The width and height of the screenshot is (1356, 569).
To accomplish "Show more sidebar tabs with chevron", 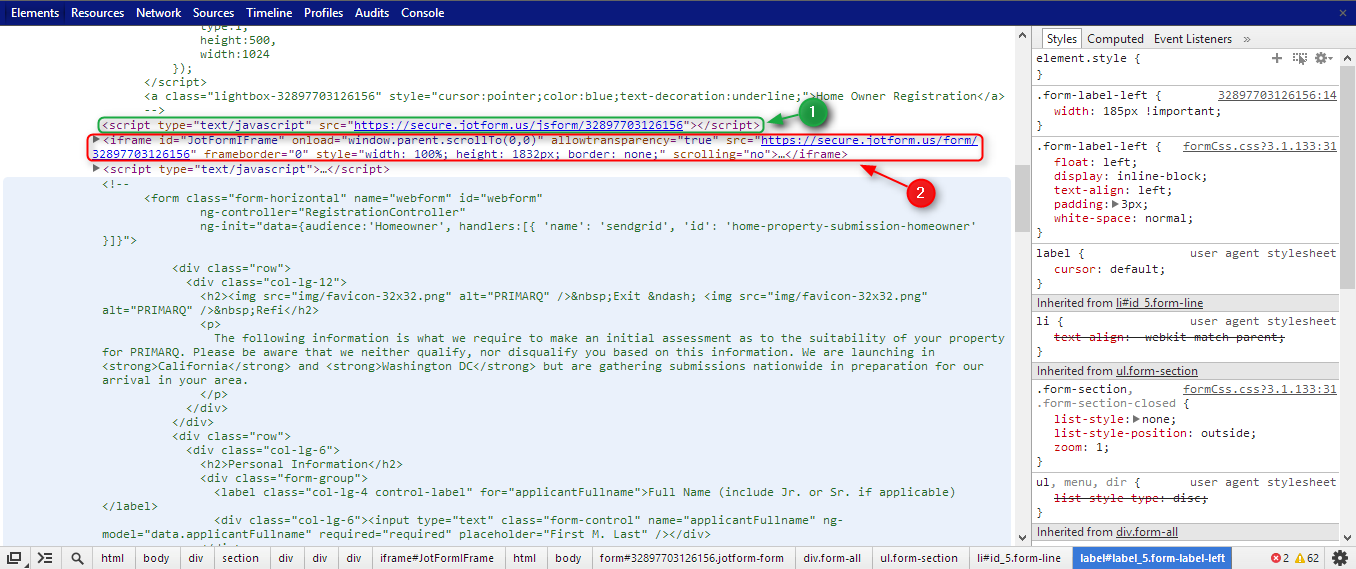I will [1247, 39].
